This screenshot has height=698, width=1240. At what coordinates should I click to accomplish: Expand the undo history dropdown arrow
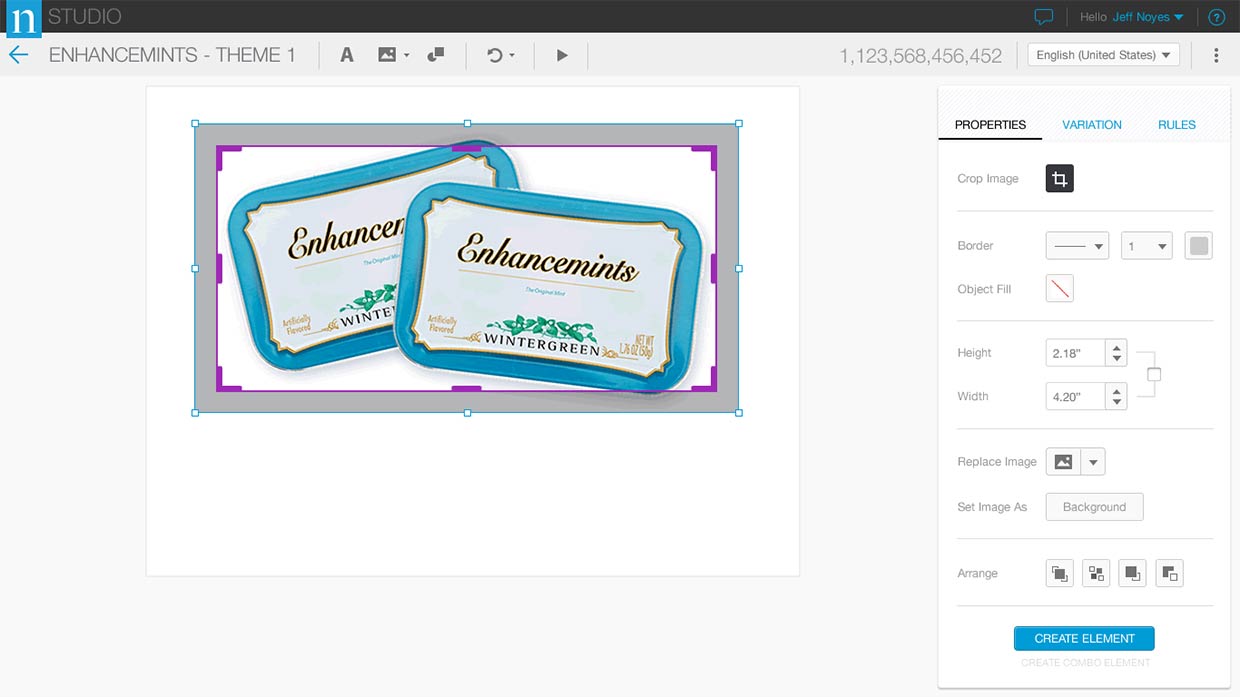[512, 56]
